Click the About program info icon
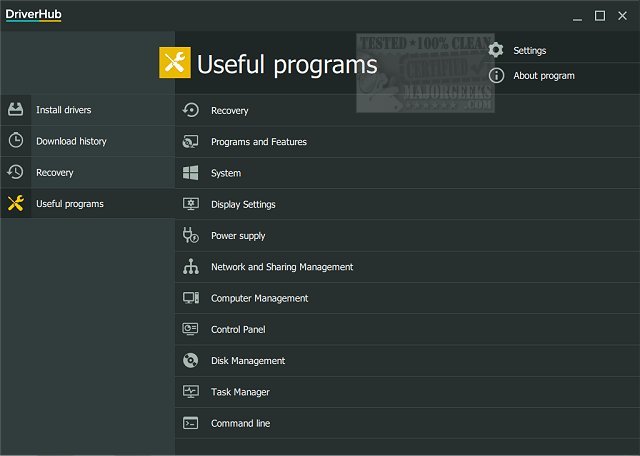The width and height of the screenshot is (640, 456). [x=496, y=75]
